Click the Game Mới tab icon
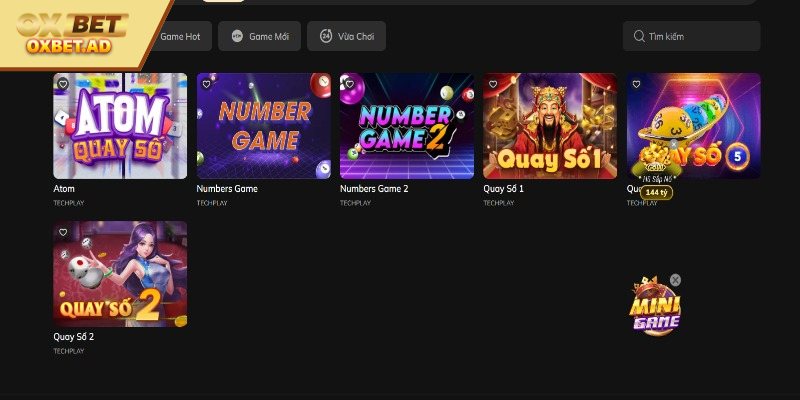The image size is (800, 400). click(x=237, y=36)
